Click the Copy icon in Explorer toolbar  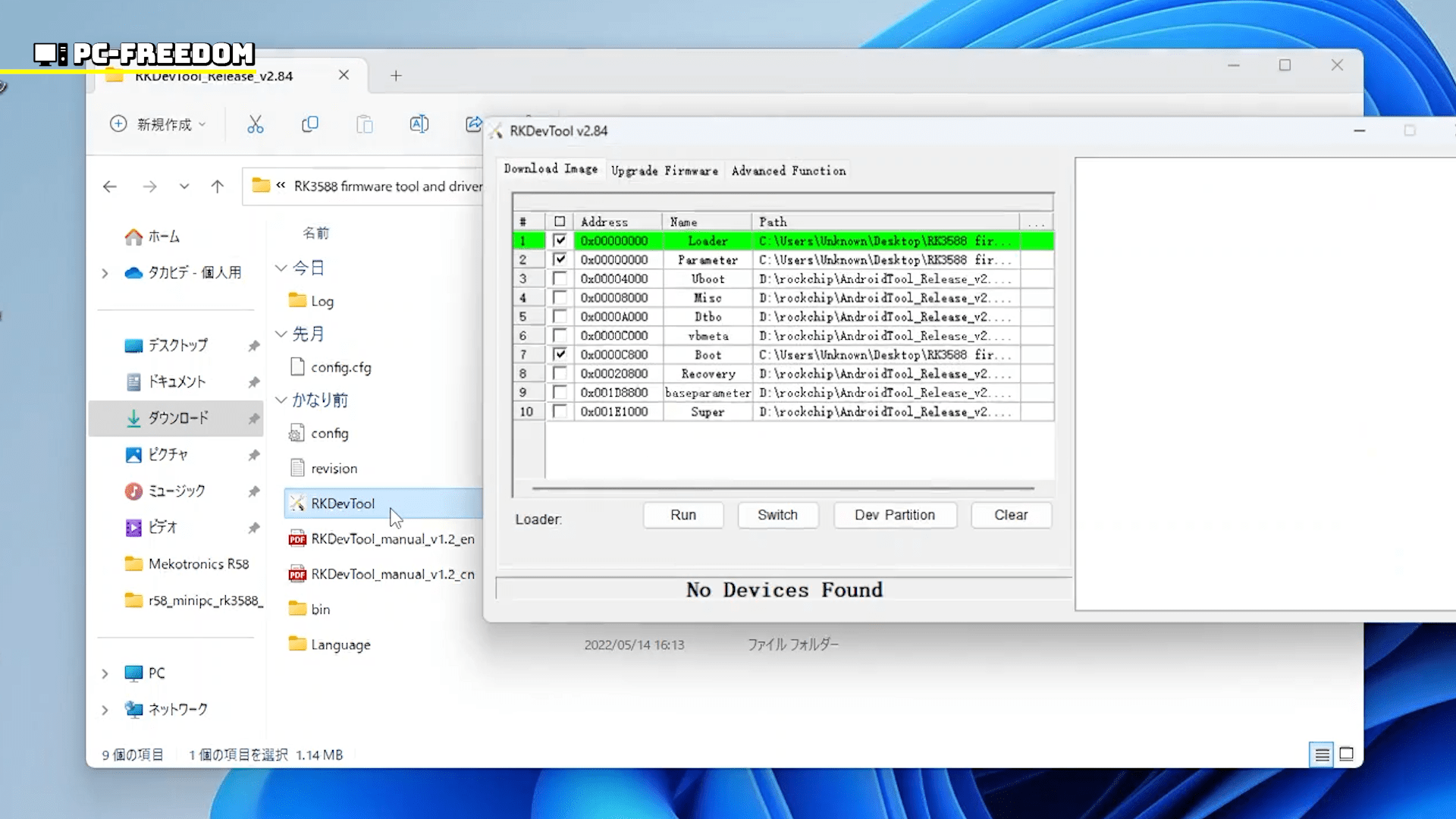[310, 124]
